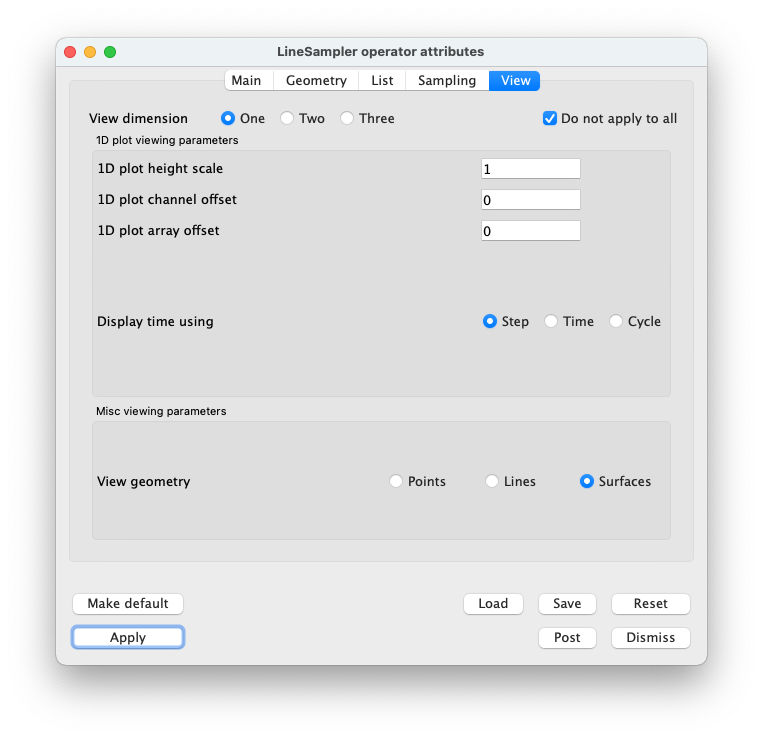
Task: Click the View dimension label
Action: (x=138, y=118)
